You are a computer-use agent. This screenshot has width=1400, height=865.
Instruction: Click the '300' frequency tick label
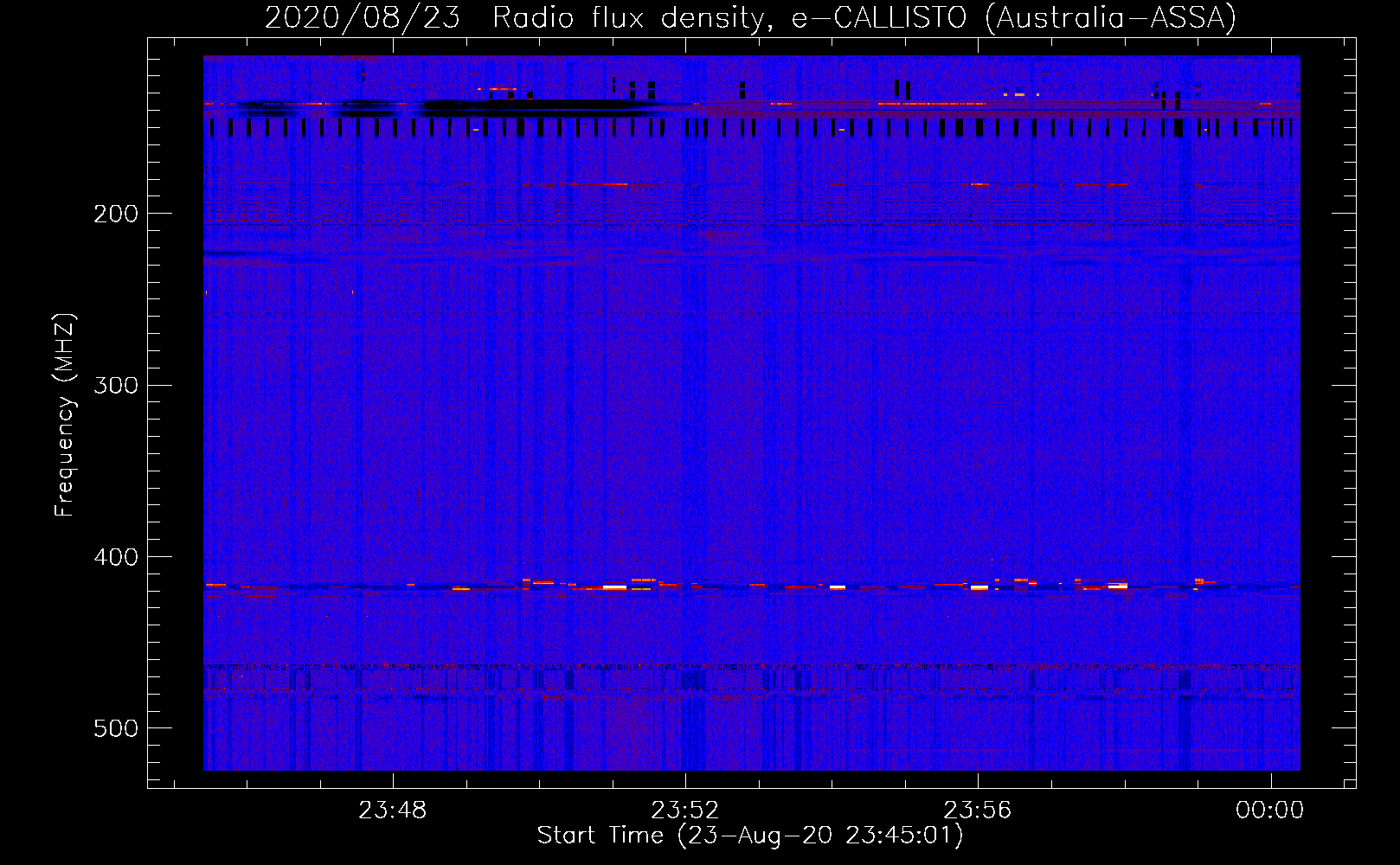tap(116, 385)
